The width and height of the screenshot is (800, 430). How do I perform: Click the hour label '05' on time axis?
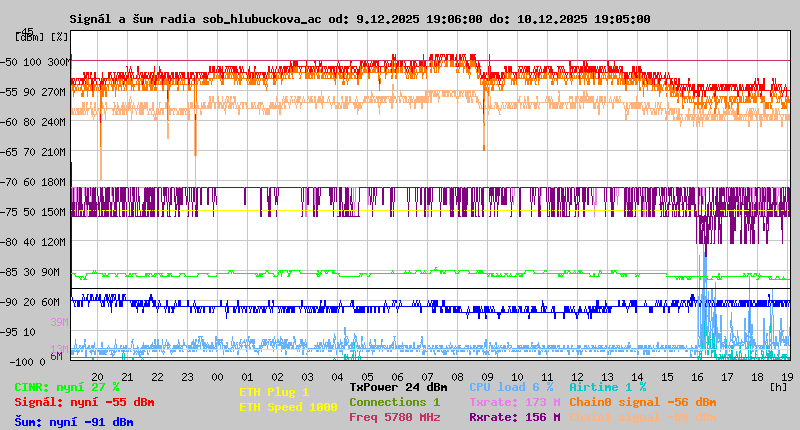367,377
